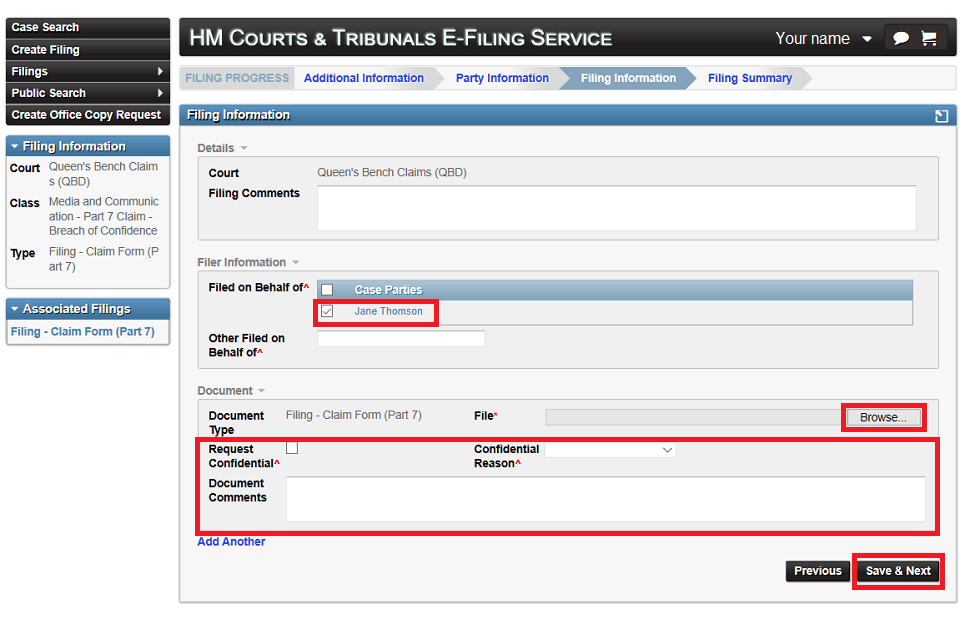Click the Save & Next button
The height and width of the screenshot is (640, 960).
coord(898,571)
